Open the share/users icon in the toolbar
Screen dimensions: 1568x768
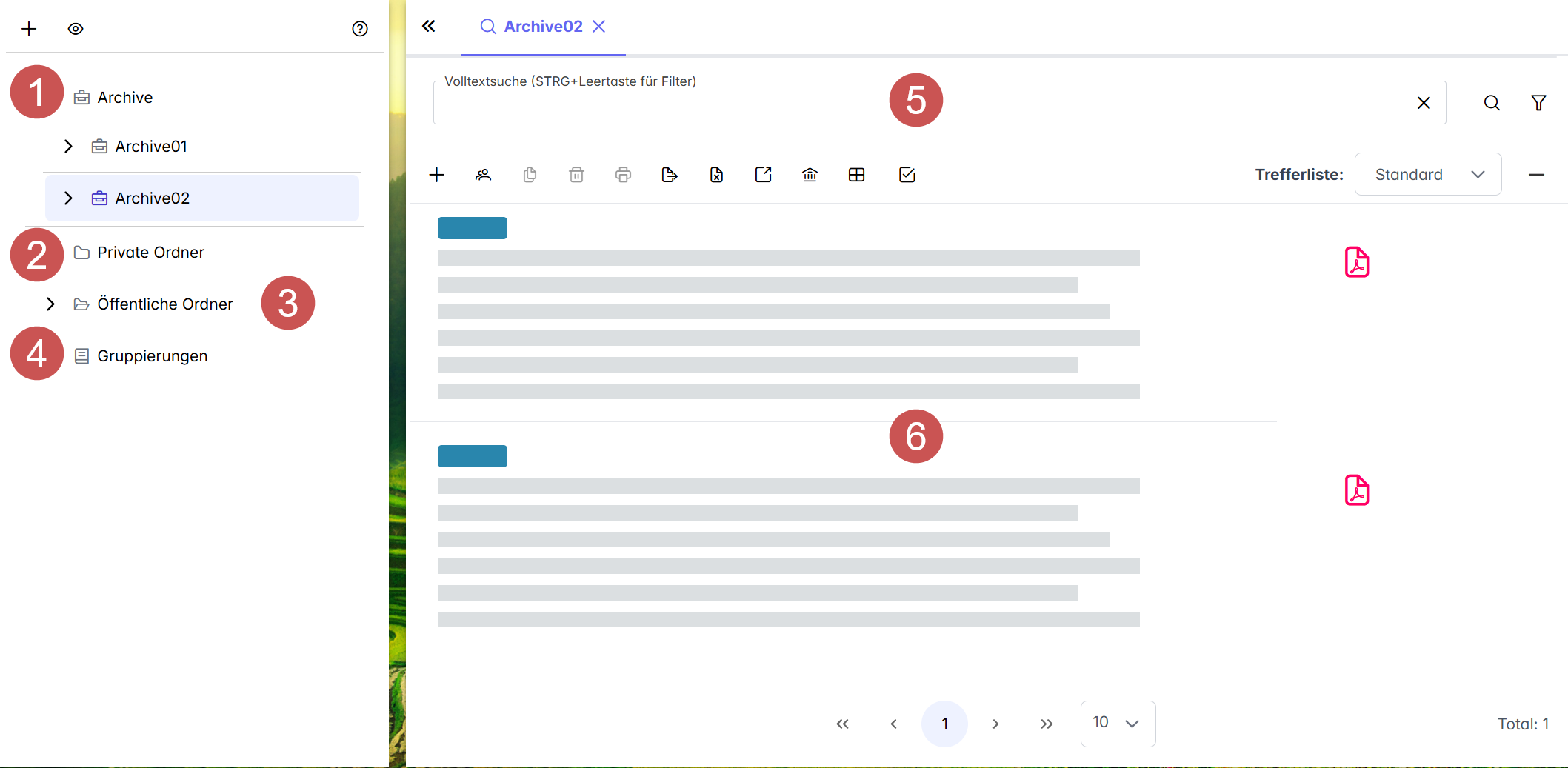[x=483, y=175]
